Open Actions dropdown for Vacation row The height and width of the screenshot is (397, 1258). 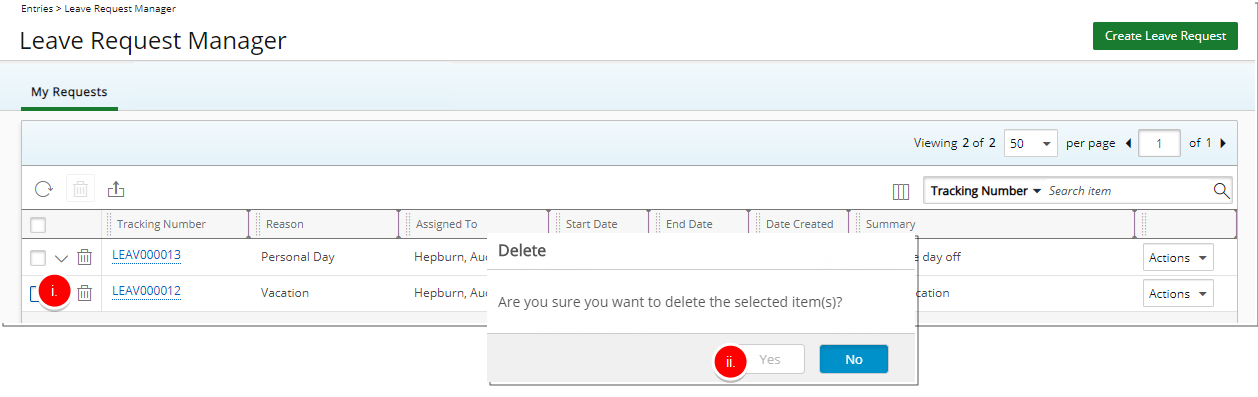point(1177,293)
